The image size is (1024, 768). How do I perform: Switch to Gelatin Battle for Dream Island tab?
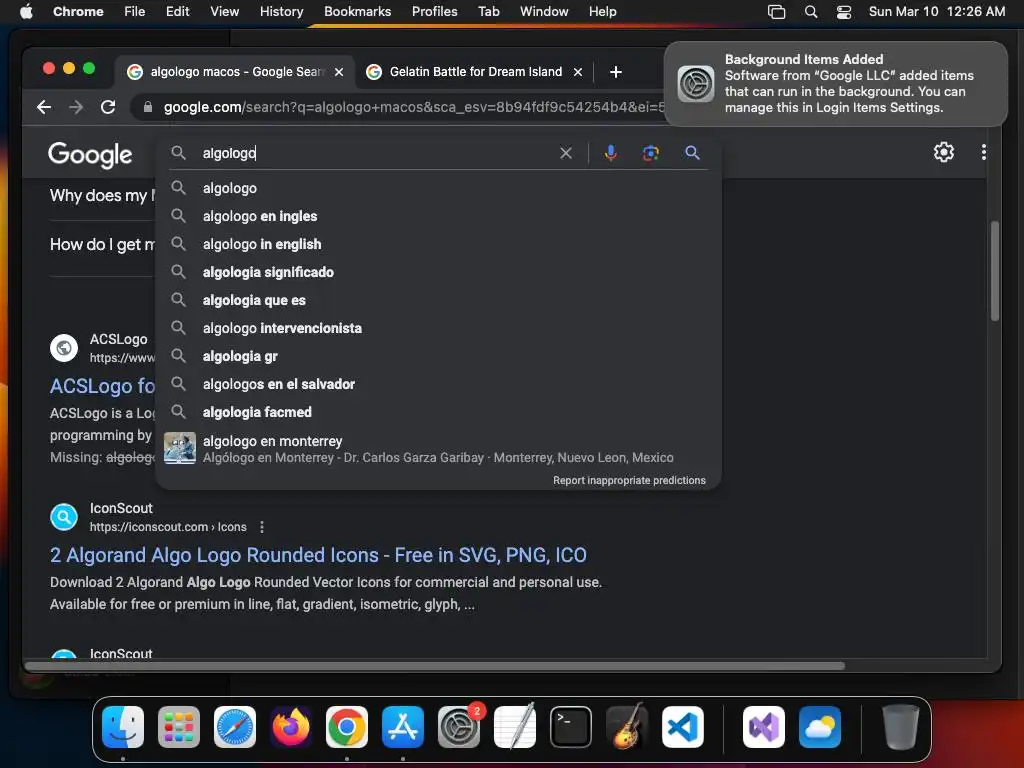(475, 72)
